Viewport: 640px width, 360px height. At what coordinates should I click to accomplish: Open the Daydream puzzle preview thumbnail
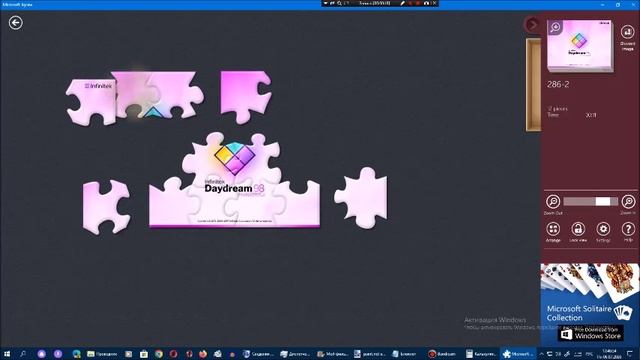(x=580, y=46)
